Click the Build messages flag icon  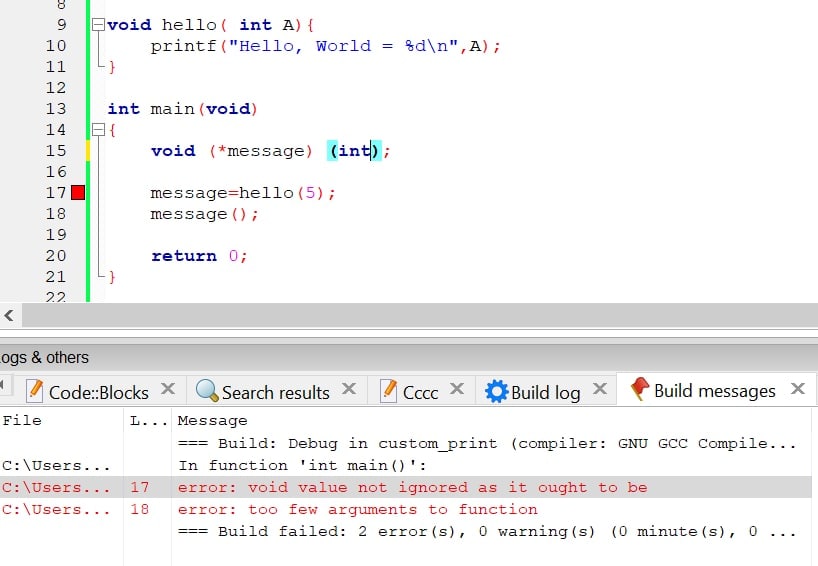pyautogui.click(x=640, y=389)
